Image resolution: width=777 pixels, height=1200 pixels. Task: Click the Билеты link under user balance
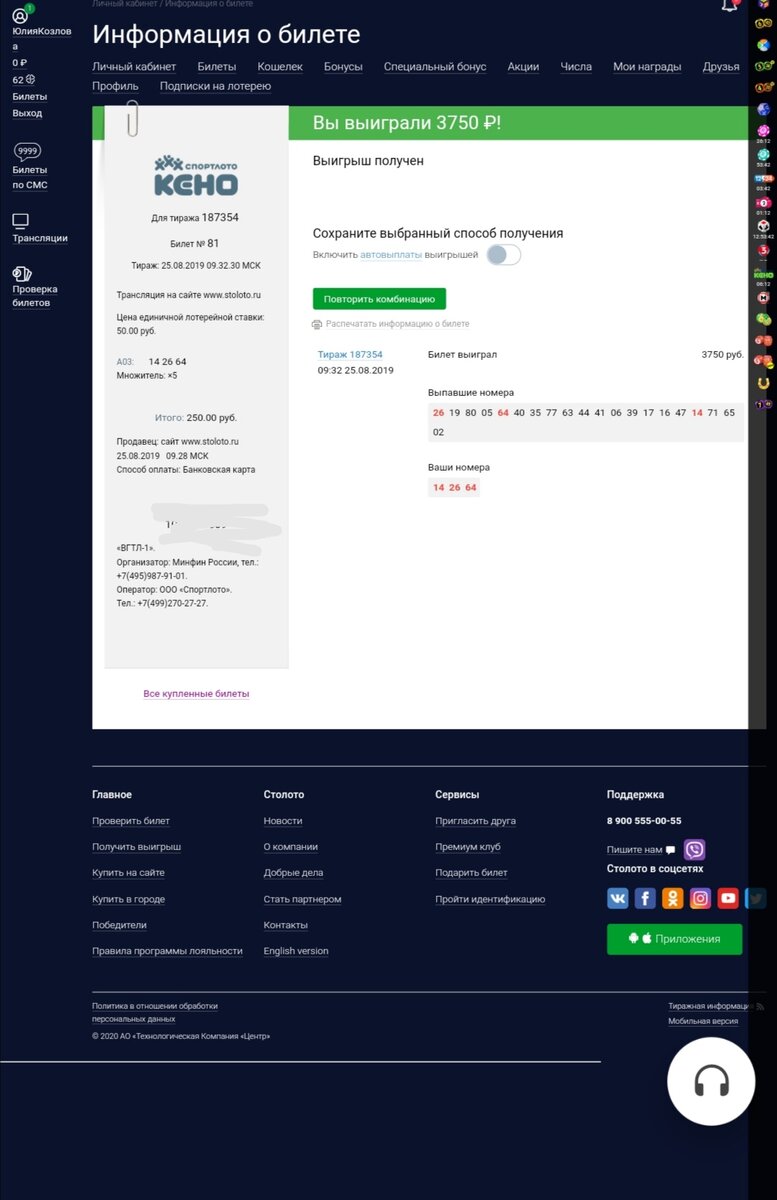[29, 96]
